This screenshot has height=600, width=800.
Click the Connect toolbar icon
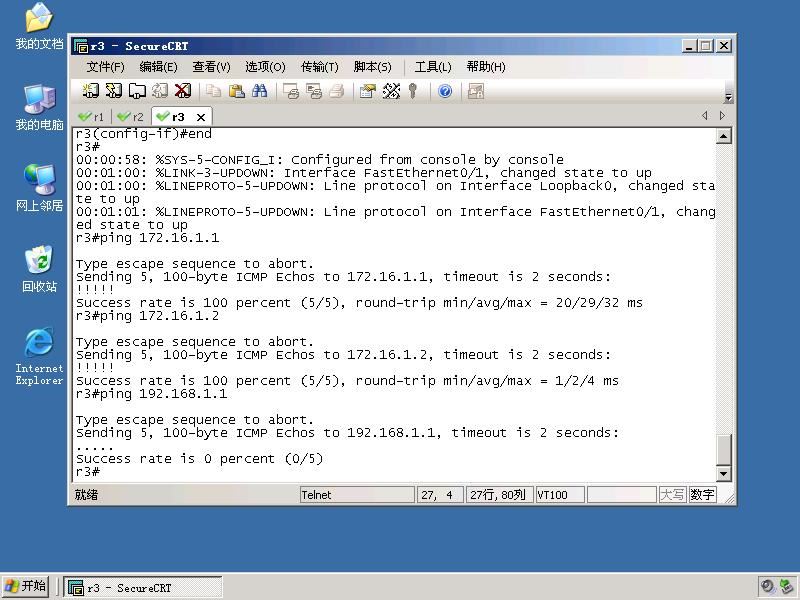point(90,91)
